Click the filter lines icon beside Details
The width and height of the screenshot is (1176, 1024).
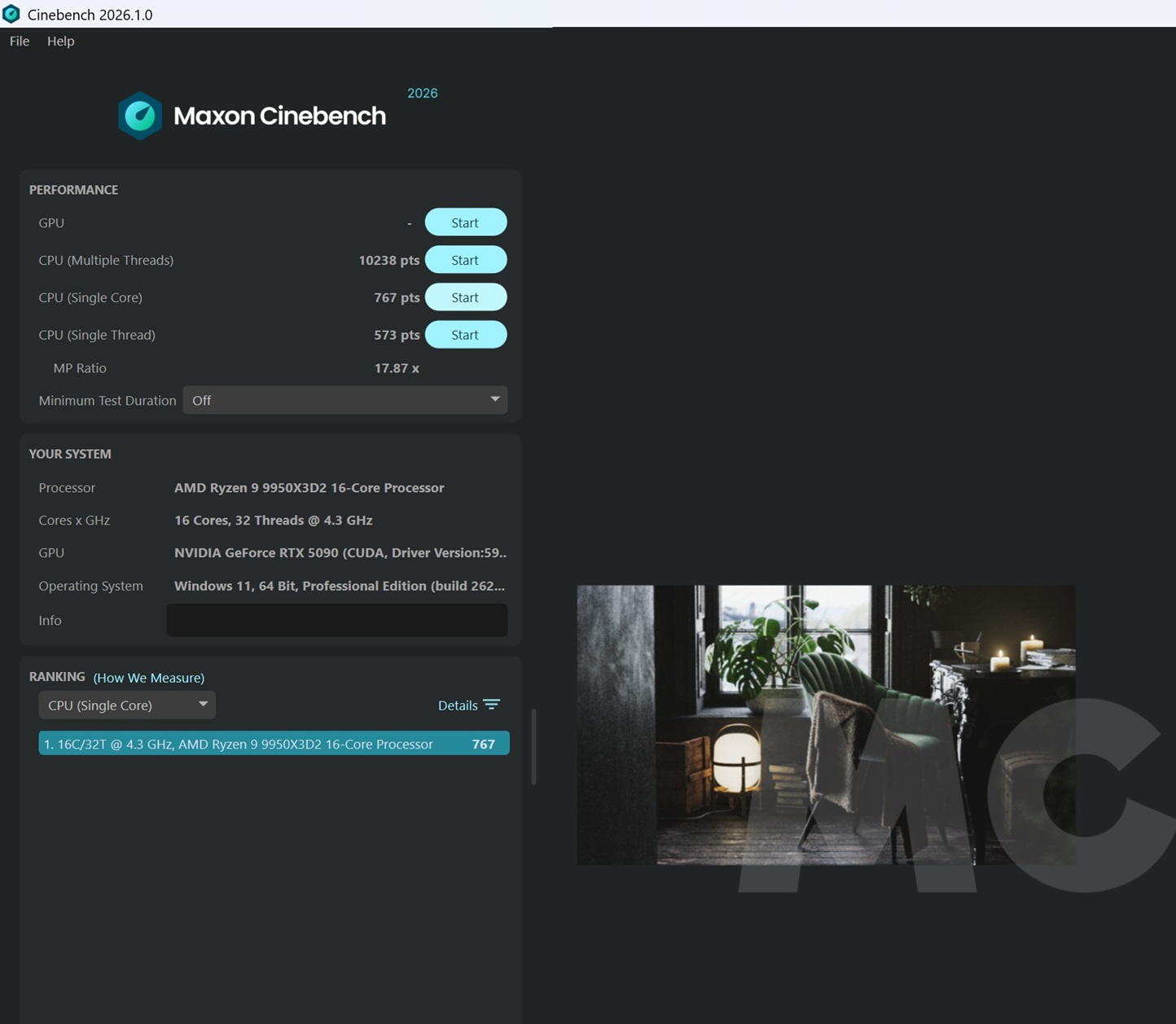491,705
